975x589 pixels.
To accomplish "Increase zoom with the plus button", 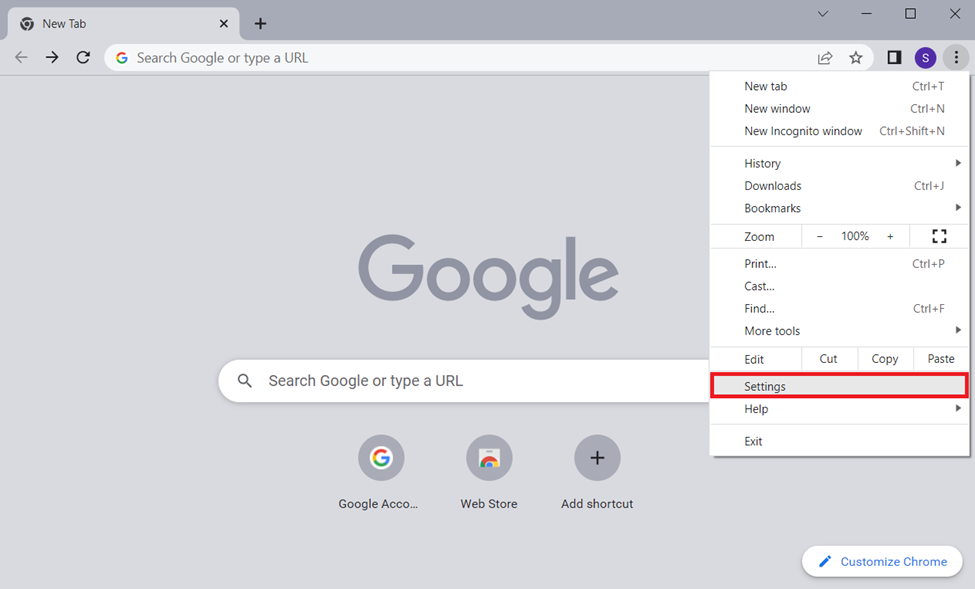I will (890, 236).
